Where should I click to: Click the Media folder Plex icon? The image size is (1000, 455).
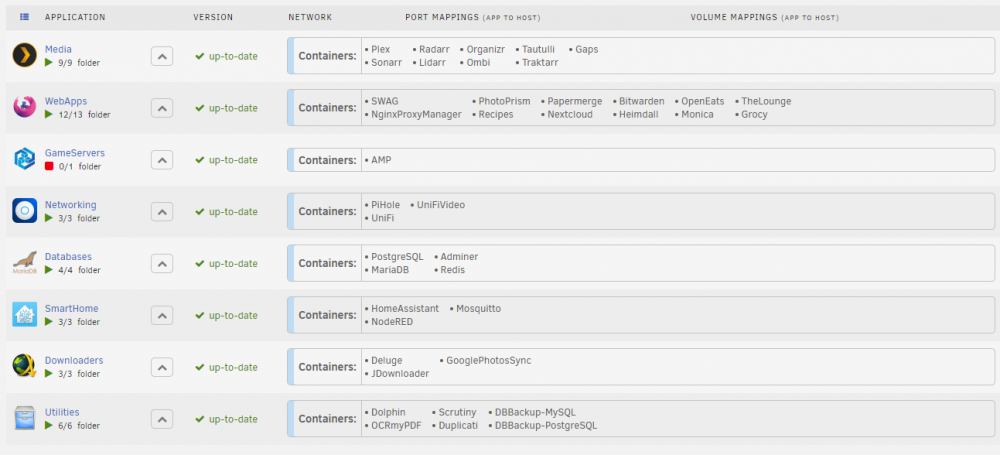click(24, 56)
